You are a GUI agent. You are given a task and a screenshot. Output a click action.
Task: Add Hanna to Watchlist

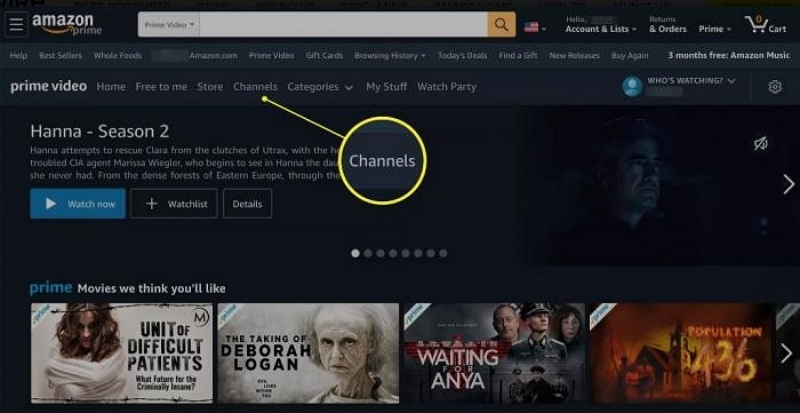174,204
